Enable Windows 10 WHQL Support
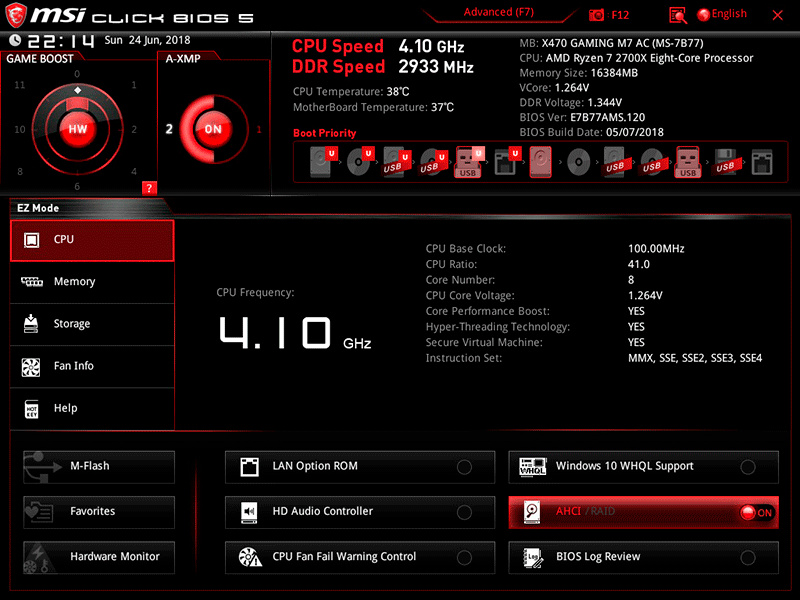Image resolution: width=800 pixels, height=600 pixels. tap(747, 467)
